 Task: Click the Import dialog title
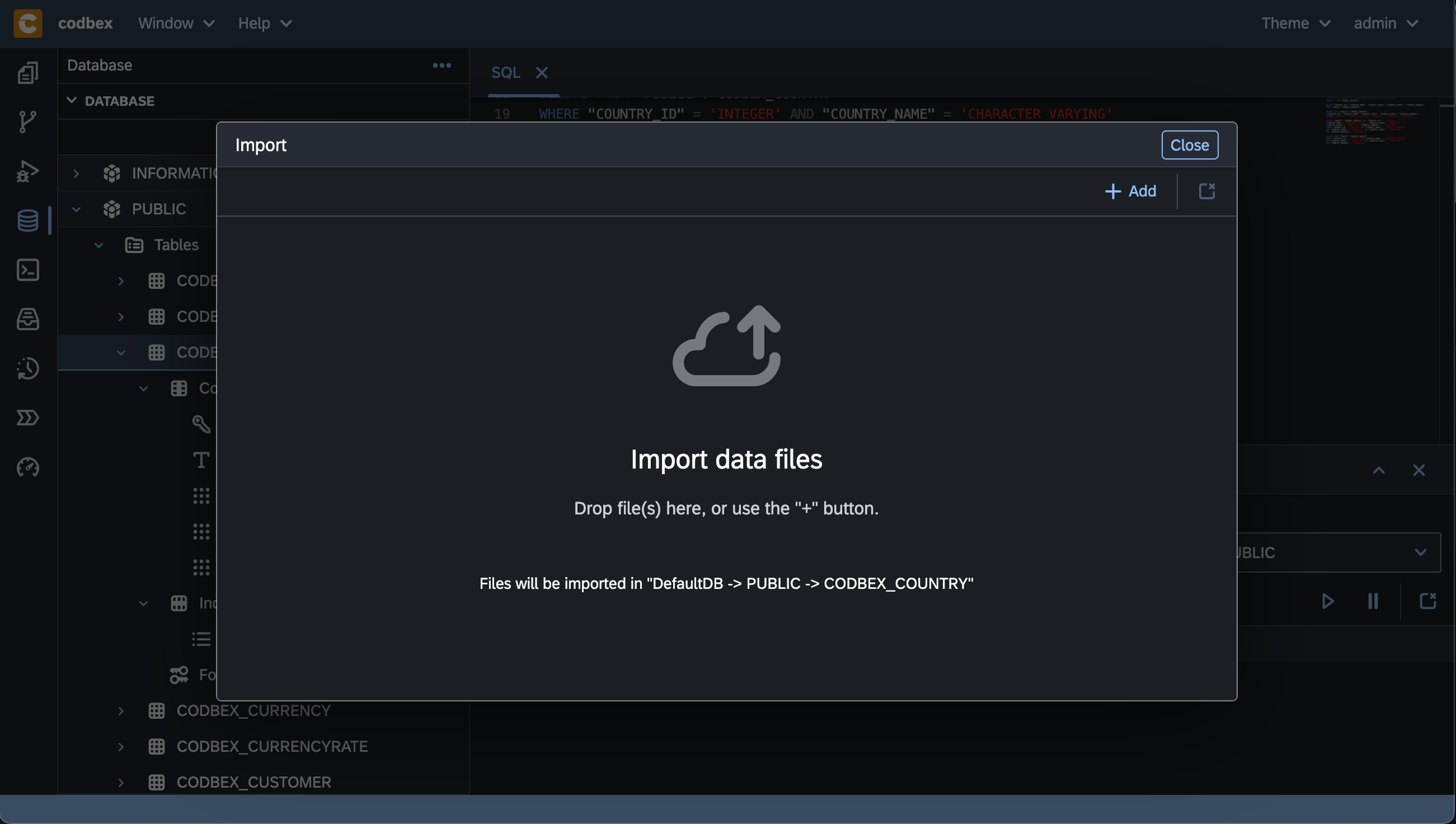tap(261, 146)
